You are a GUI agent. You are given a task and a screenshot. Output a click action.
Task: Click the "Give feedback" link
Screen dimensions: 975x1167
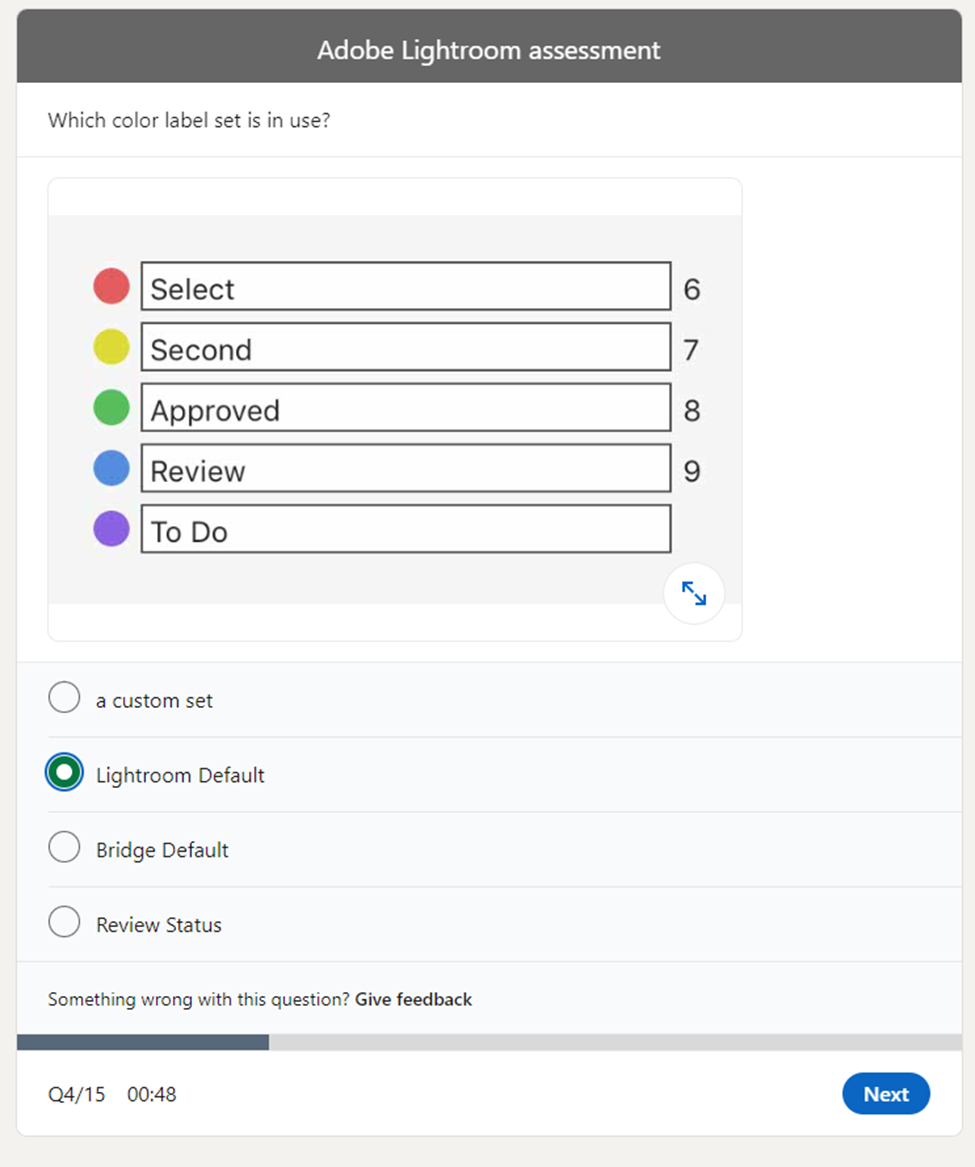[x=412, y=999]
